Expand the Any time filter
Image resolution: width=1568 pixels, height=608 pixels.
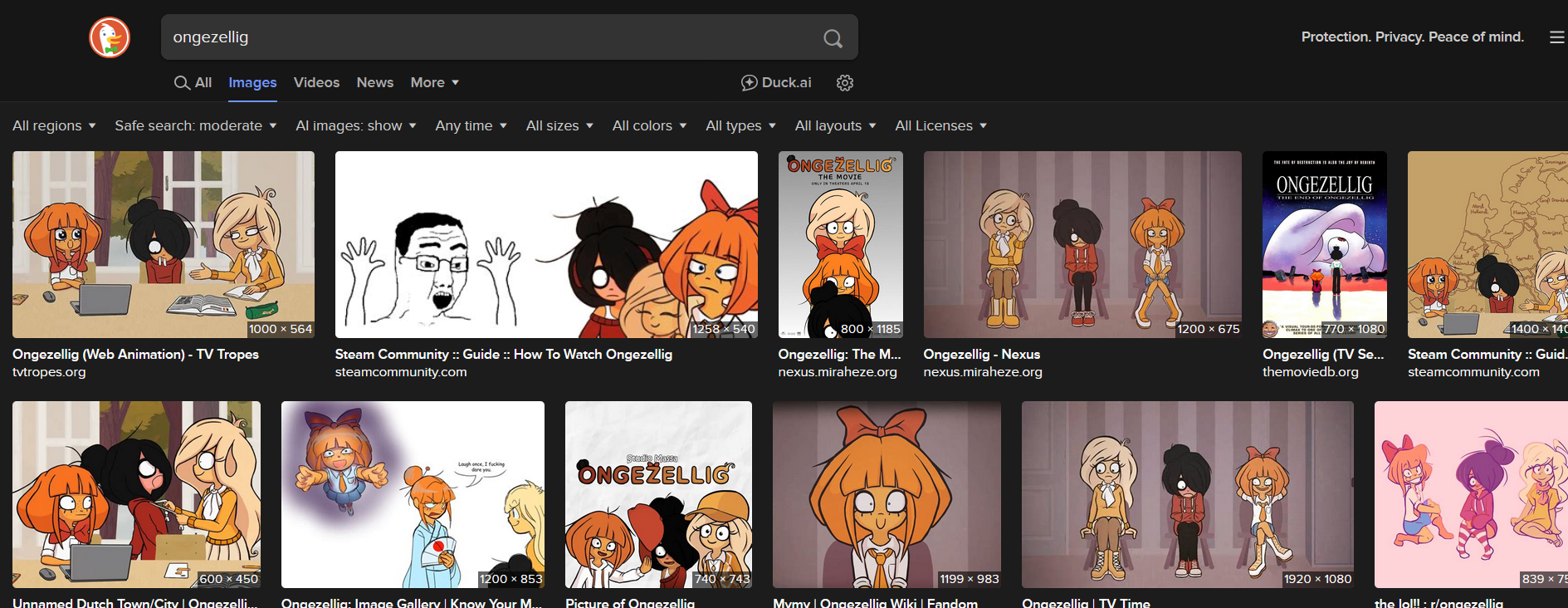471,125
